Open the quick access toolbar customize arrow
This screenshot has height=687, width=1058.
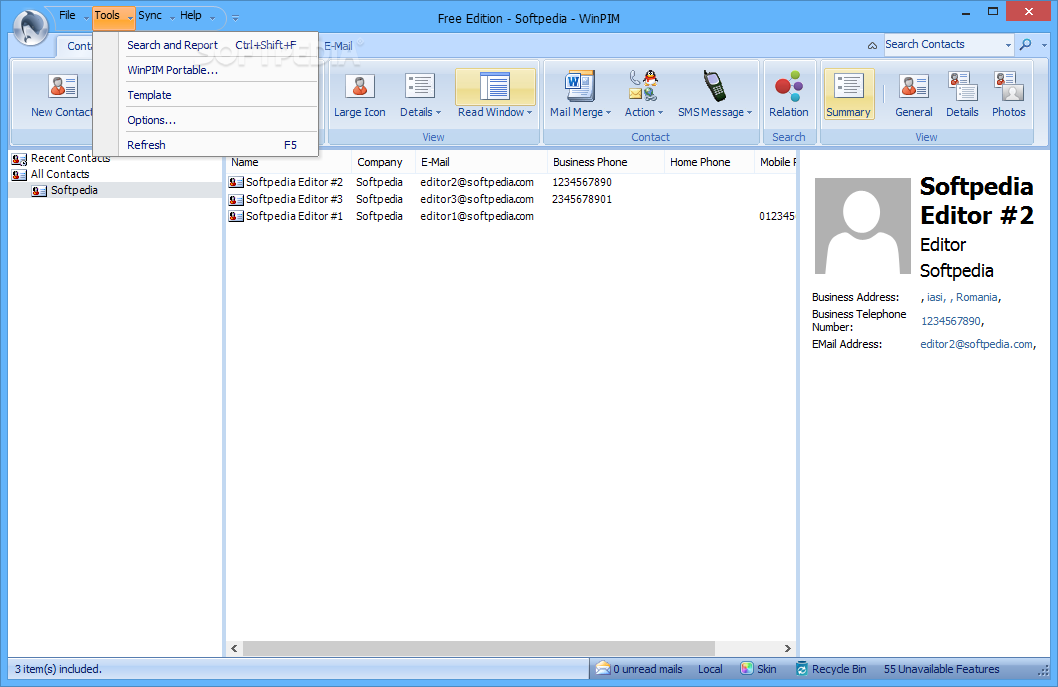coord(235,18)
